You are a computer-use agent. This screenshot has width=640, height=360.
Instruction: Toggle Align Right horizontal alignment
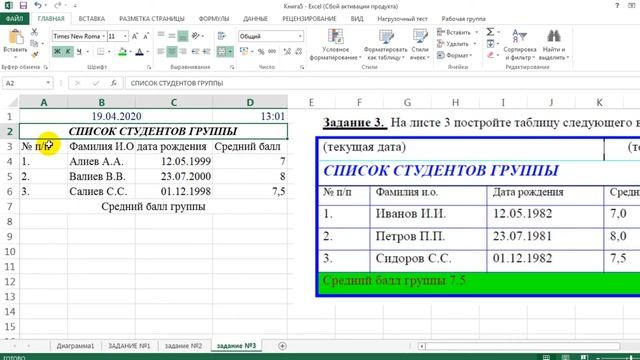pos(183,51)
